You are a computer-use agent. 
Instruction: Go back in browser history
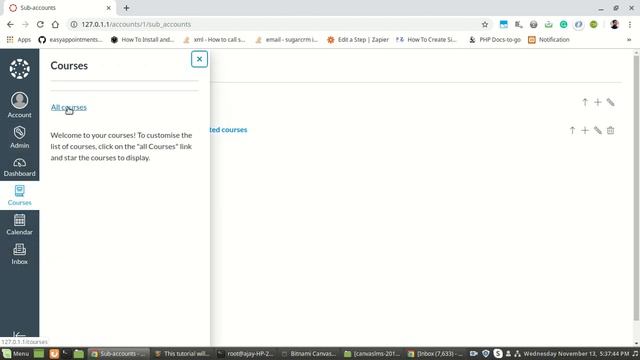coord(10,24)
